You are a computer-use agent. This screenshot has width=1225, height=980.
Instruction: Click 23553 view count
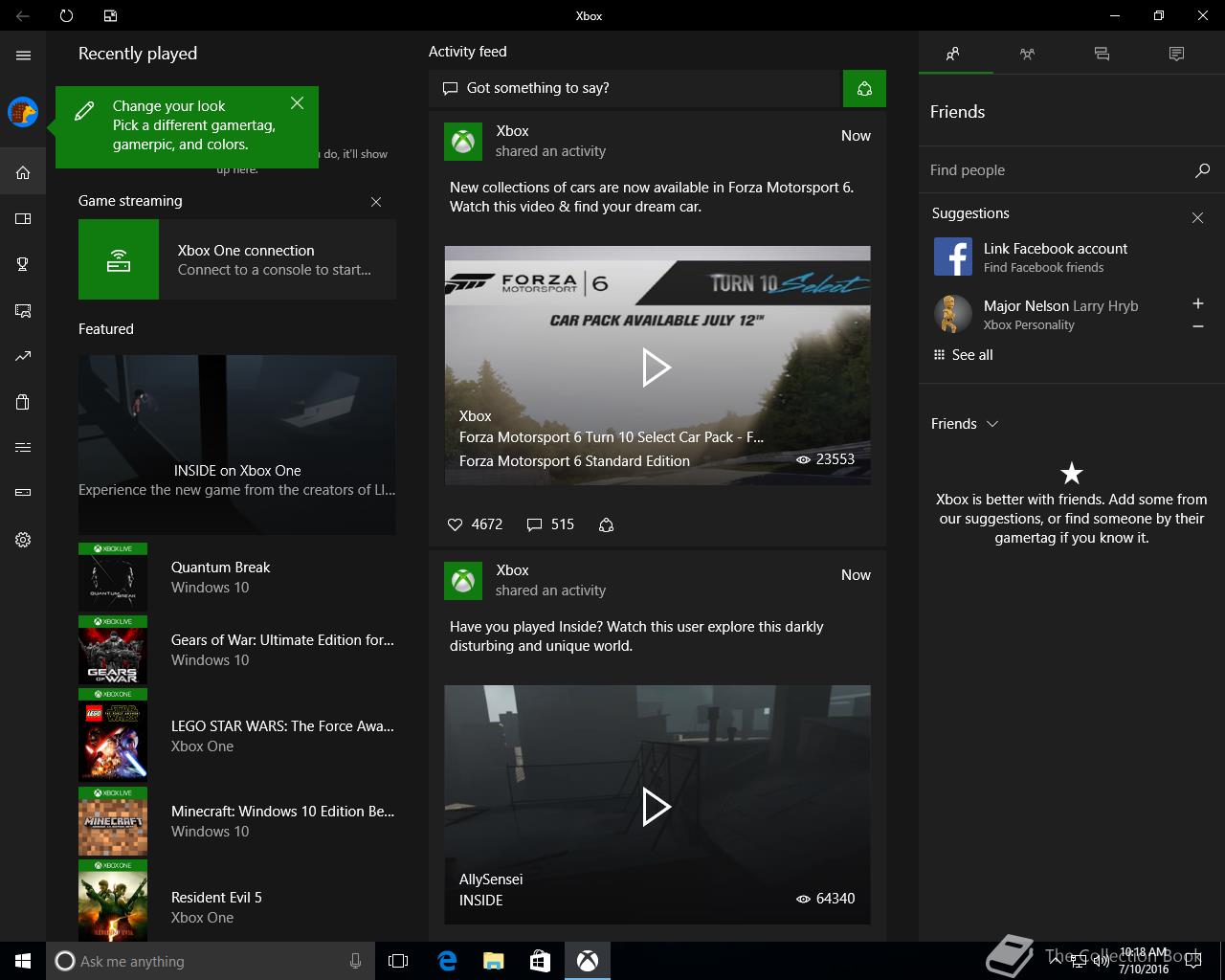pyautogui.click(x=825, y=459)
